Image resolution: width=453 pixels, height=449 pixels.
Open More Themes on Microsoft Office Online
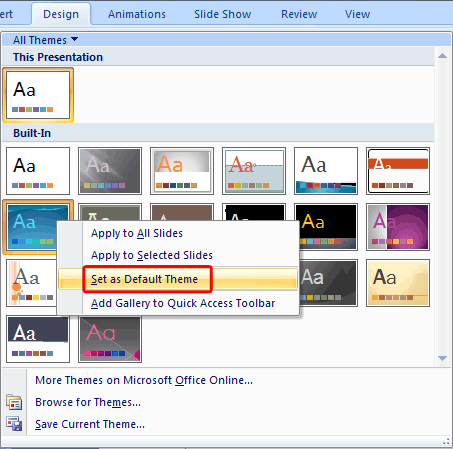144,380
